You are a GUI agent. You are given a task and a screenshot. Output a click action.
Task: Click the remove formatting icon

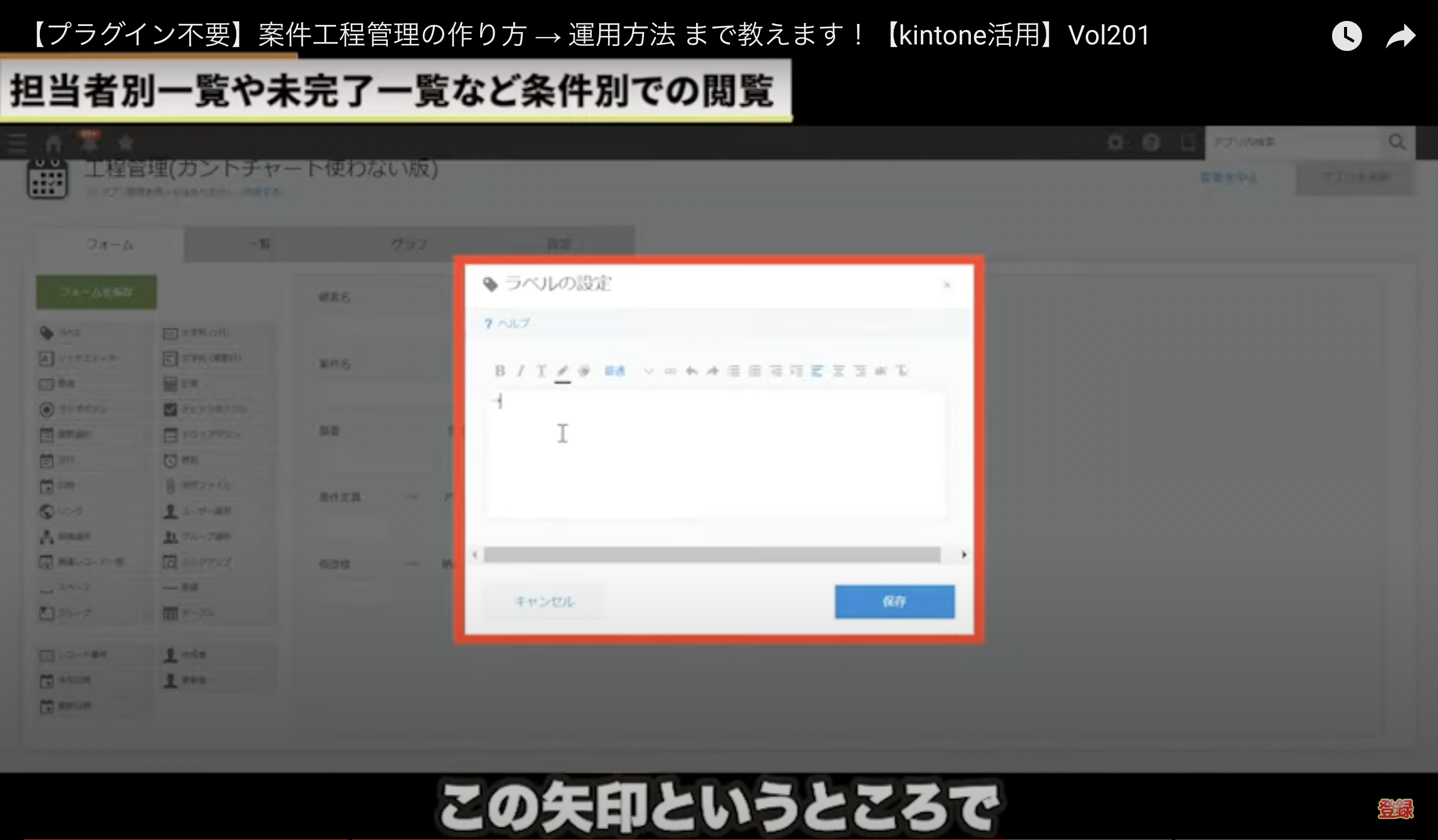pos(901,371)
